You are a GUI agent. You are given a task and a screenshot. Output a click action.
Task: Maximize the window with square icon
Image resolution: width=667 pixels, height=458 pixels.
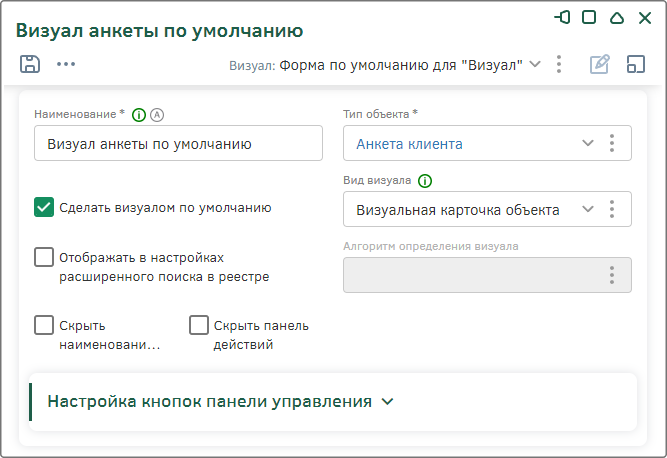[x=589, y=17]
